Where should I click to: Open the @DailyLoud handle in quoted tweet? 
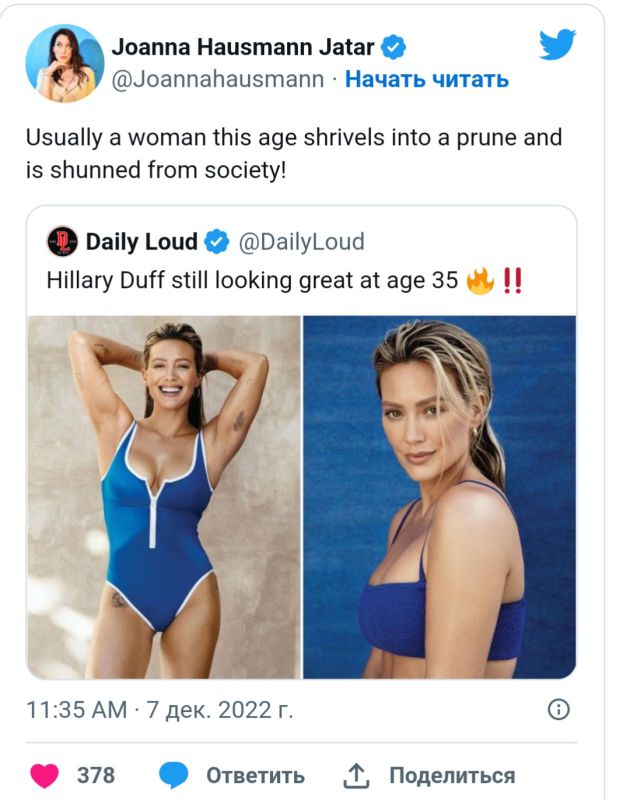[301, 242]
